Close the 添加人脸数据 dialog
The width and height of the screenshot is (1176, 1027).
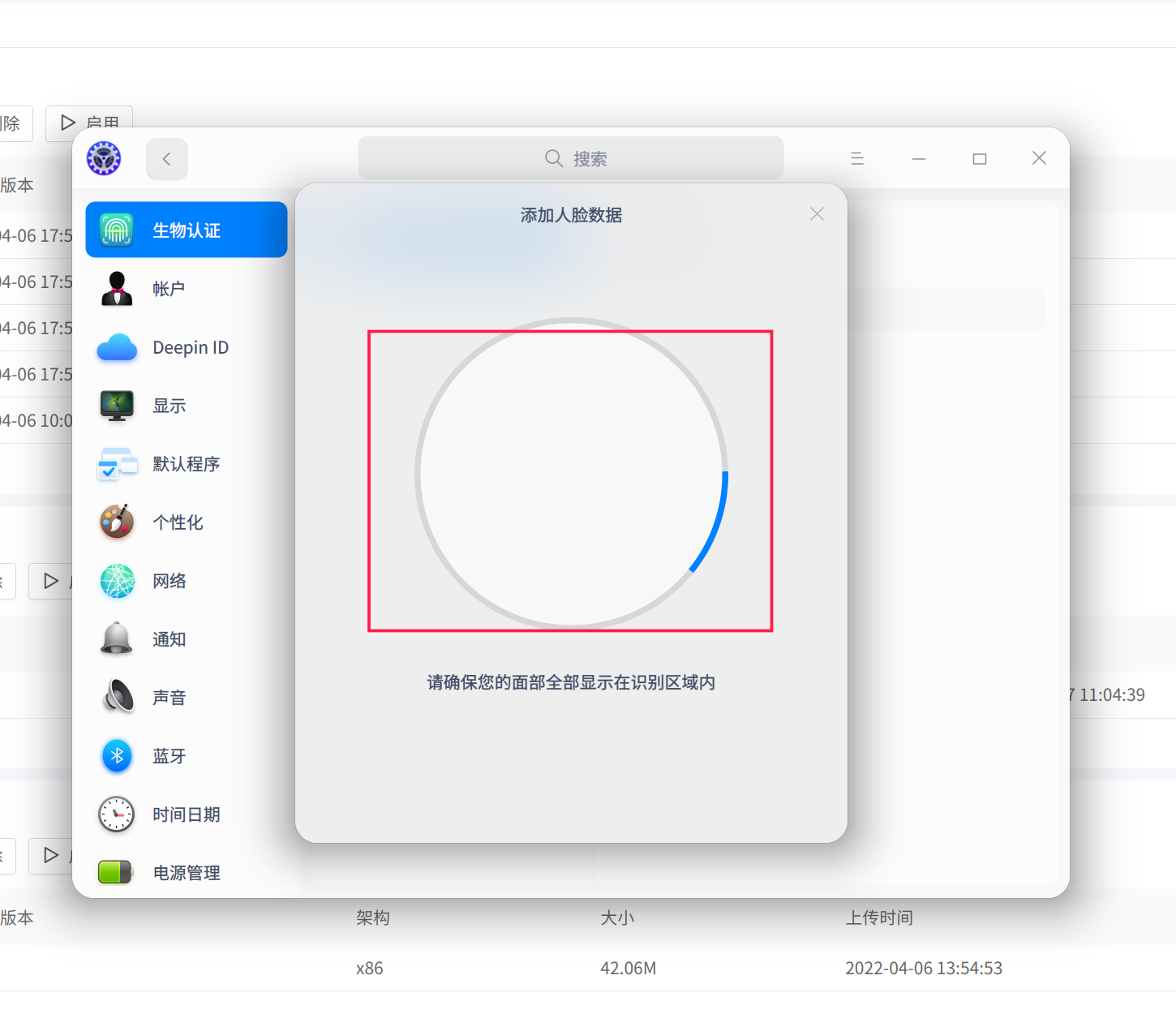817,213
